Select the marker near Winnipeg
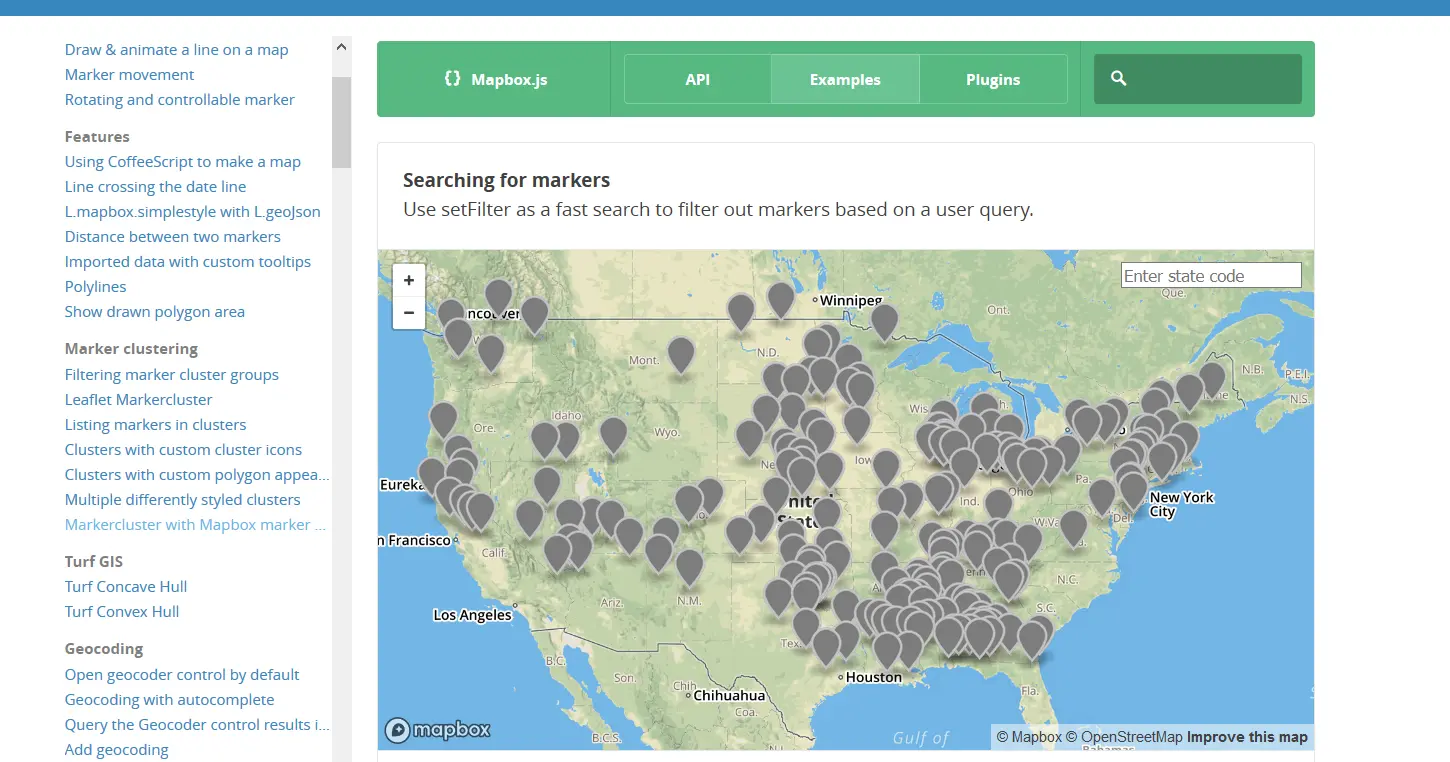This screenshot has width=1450, height=762. 781,298
